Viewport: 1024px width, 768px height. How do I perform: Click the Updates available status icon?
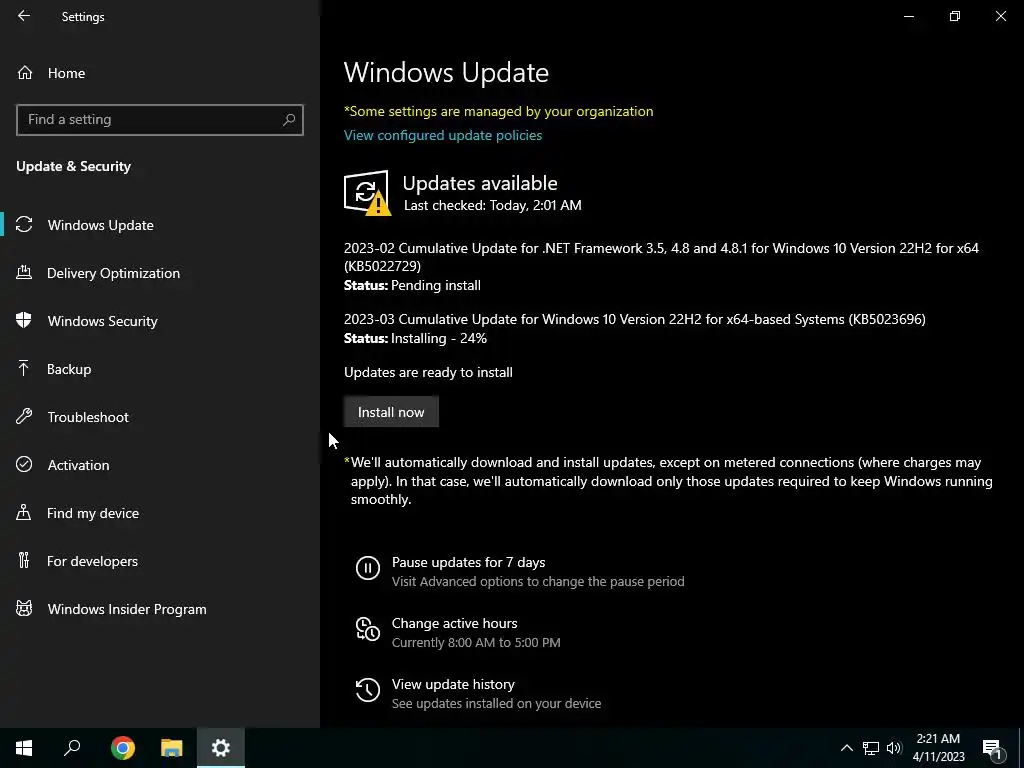(x=367, y=193)
